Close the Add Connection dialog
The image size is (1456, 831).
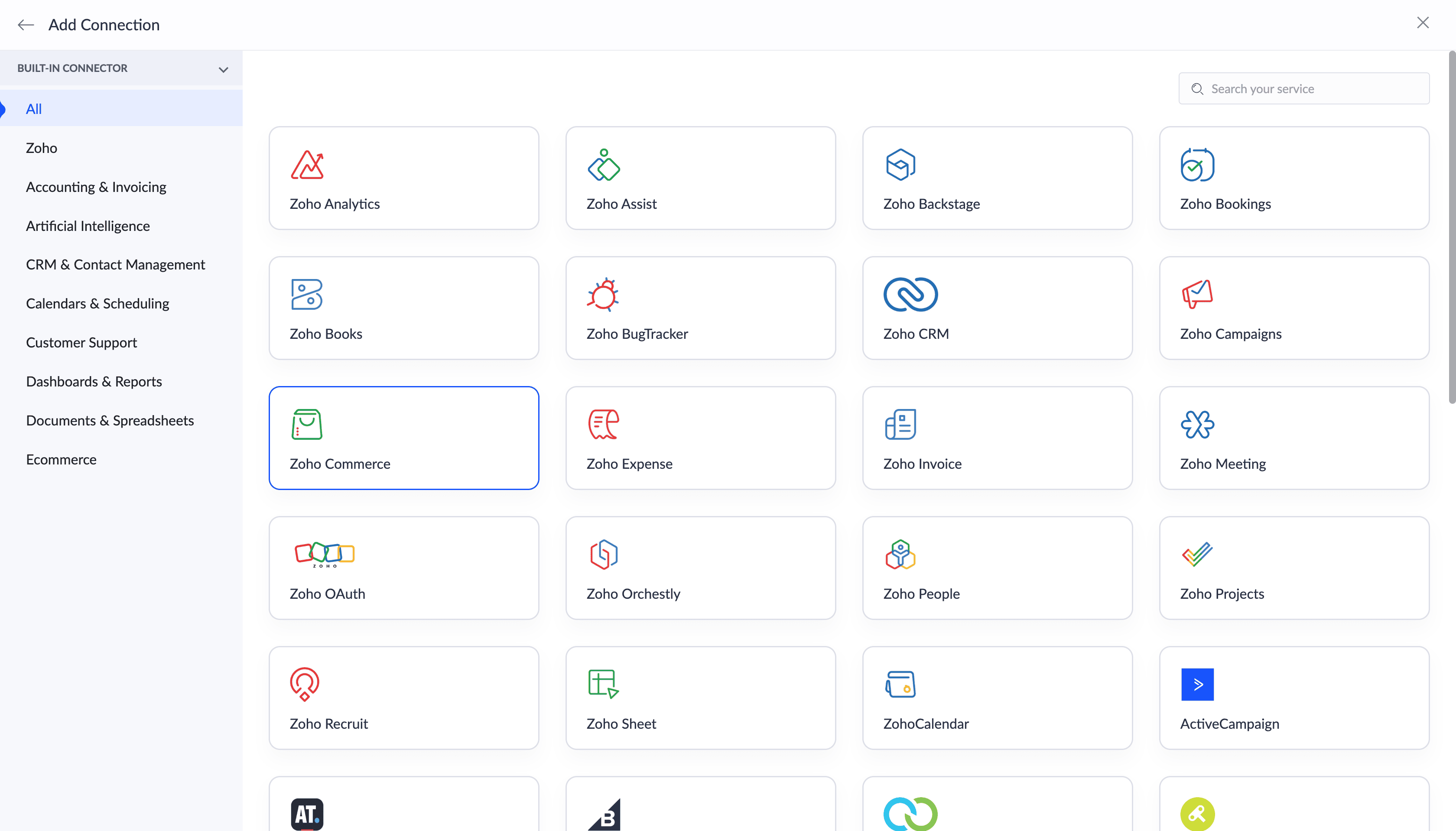(x=1422, y=23)
